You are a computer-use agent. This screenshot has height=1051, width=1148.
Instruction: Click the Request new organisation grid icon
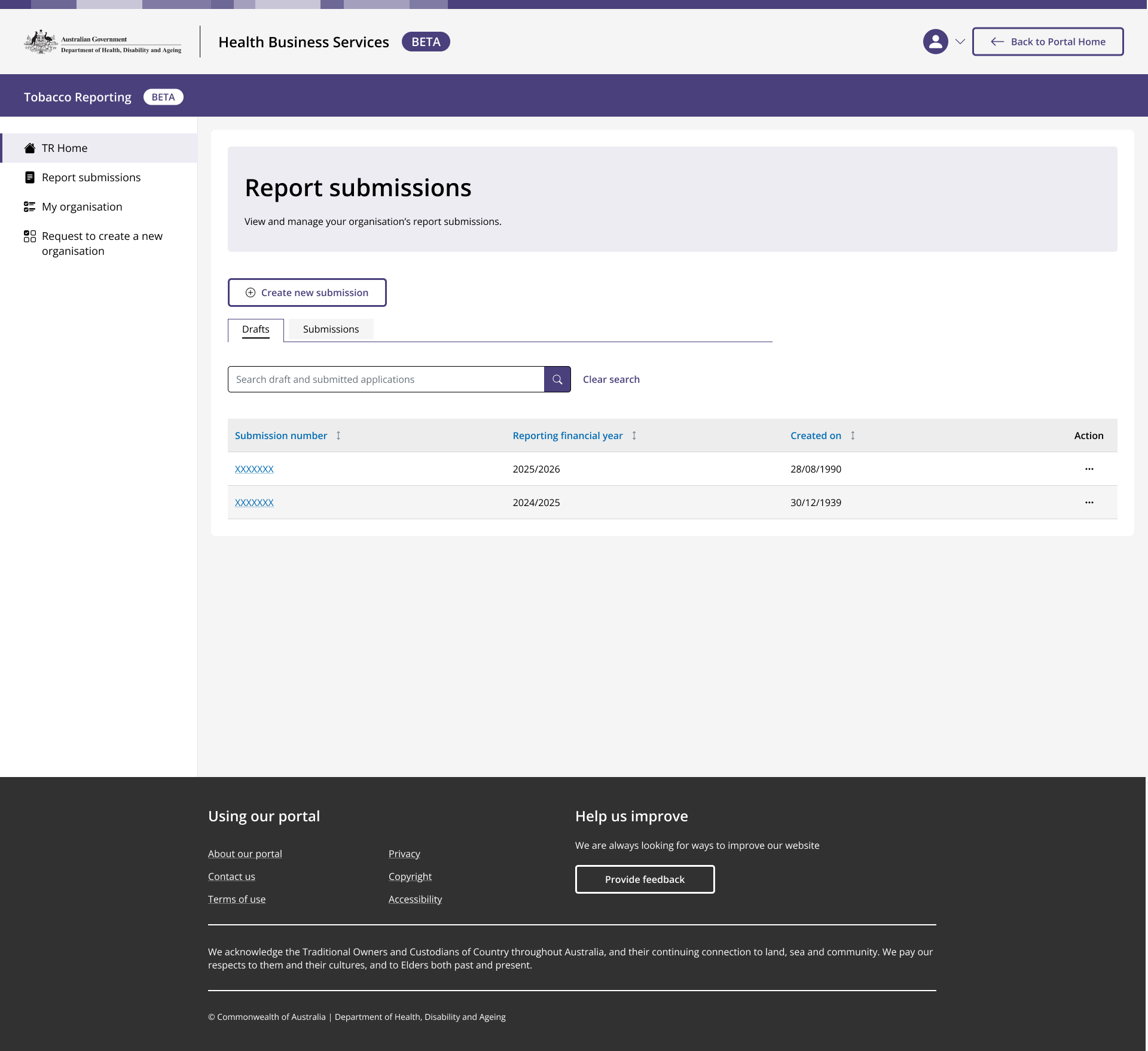(x=30, y=236)
